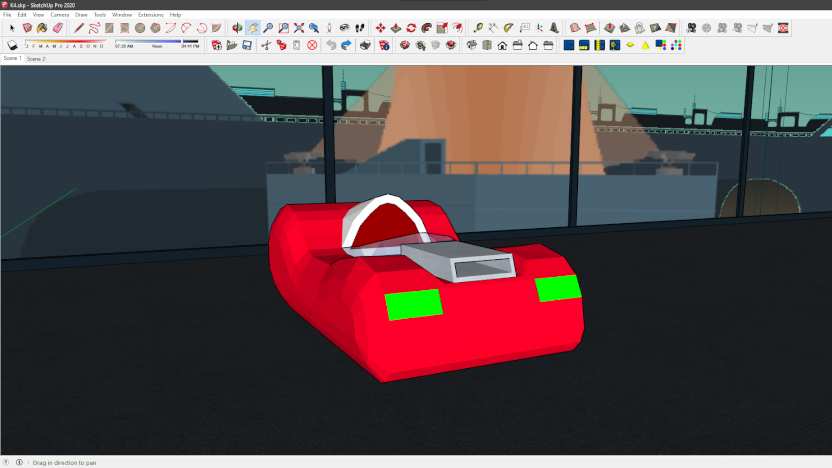
Task: Select the Circle tool
Action: tap(140, 28)
